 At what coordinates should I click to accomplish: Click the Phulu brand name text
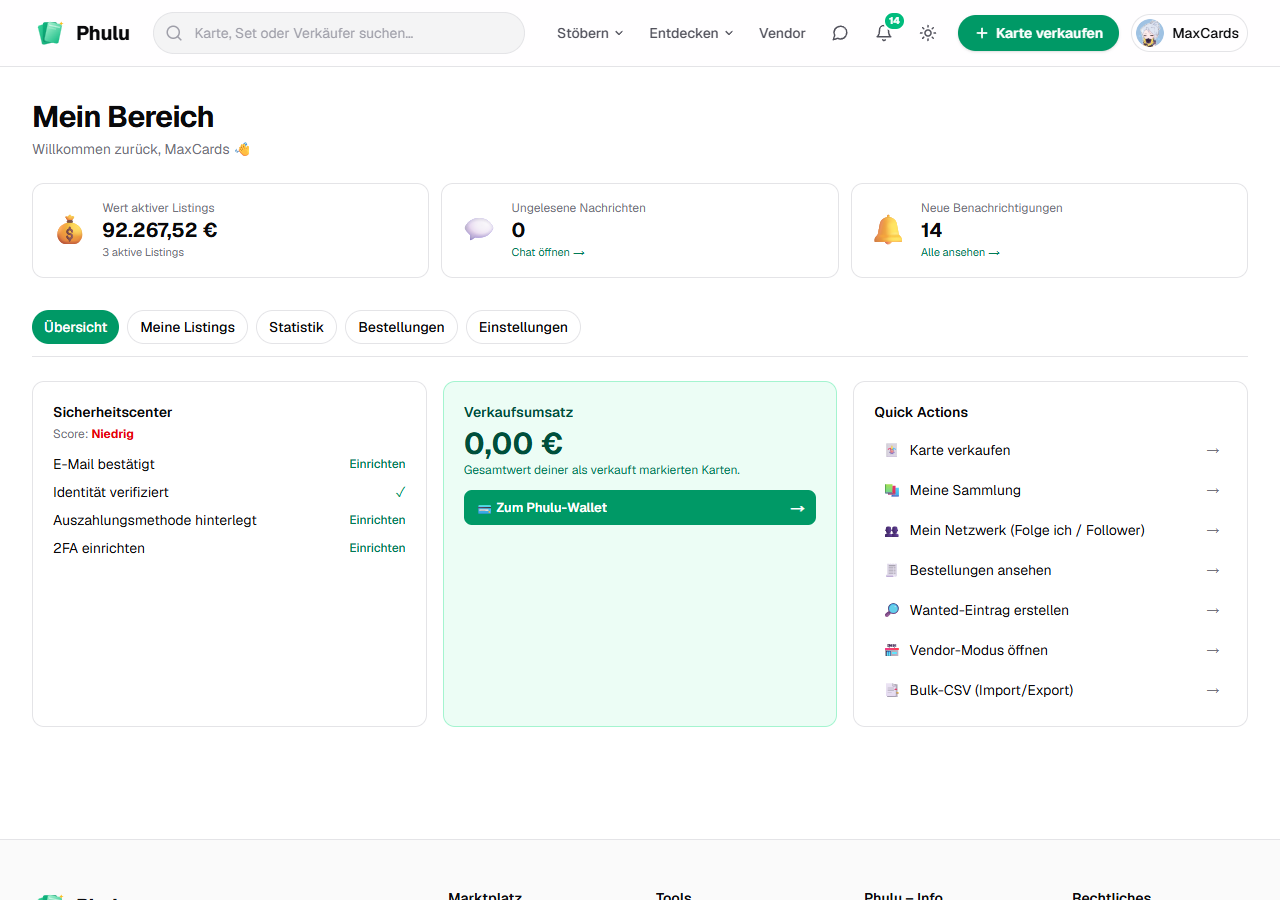103,33
